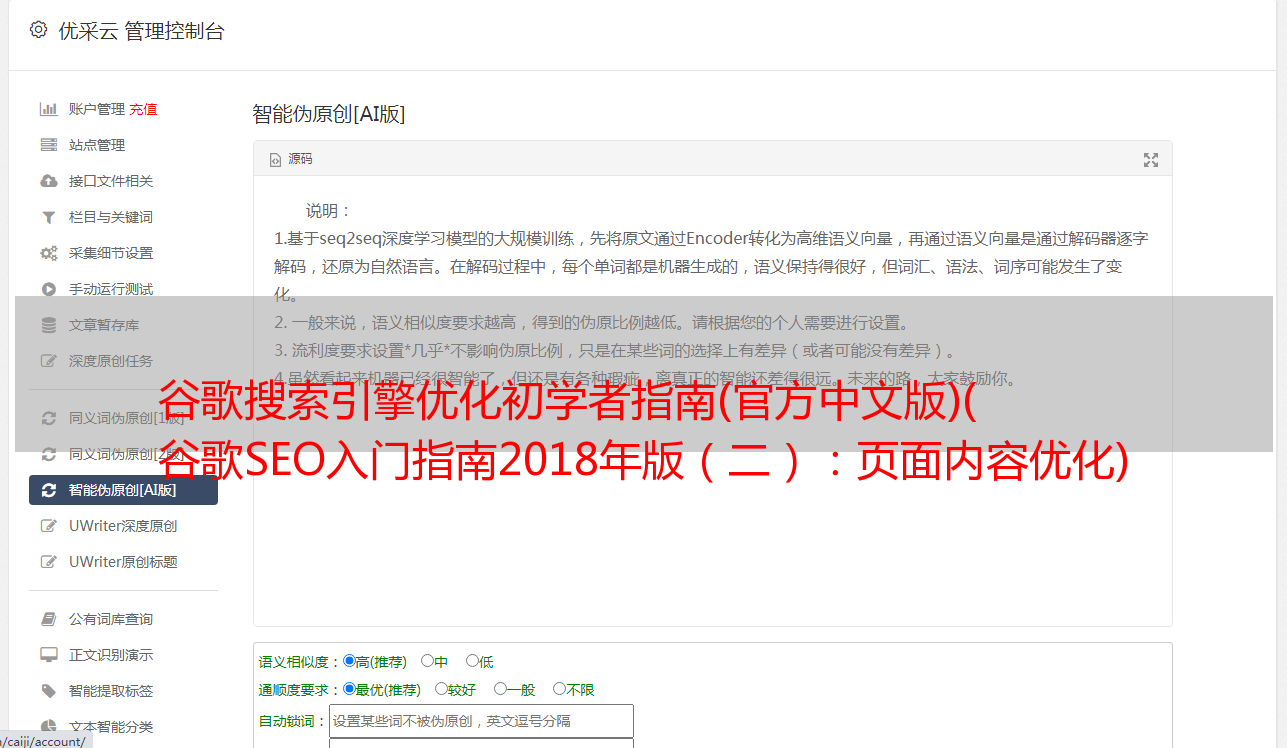Click the 源码 source code icon
Viewport: 1287px width, 748px height.
click(275, 160)
